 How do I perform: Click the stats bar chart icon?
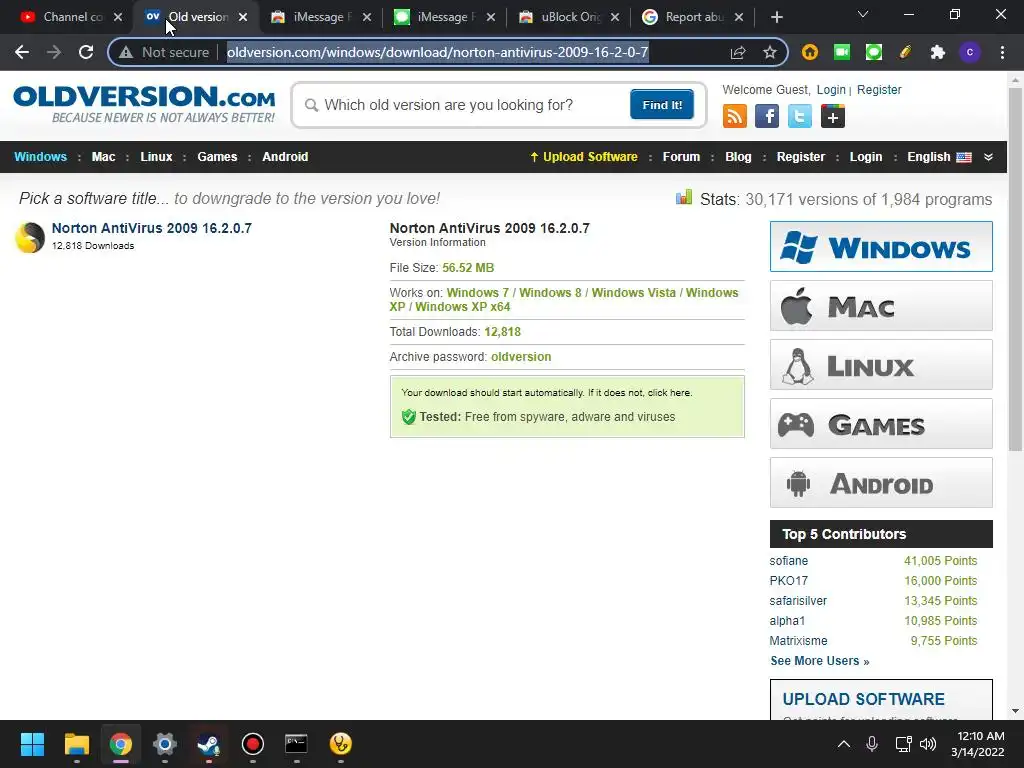point(684,197)
